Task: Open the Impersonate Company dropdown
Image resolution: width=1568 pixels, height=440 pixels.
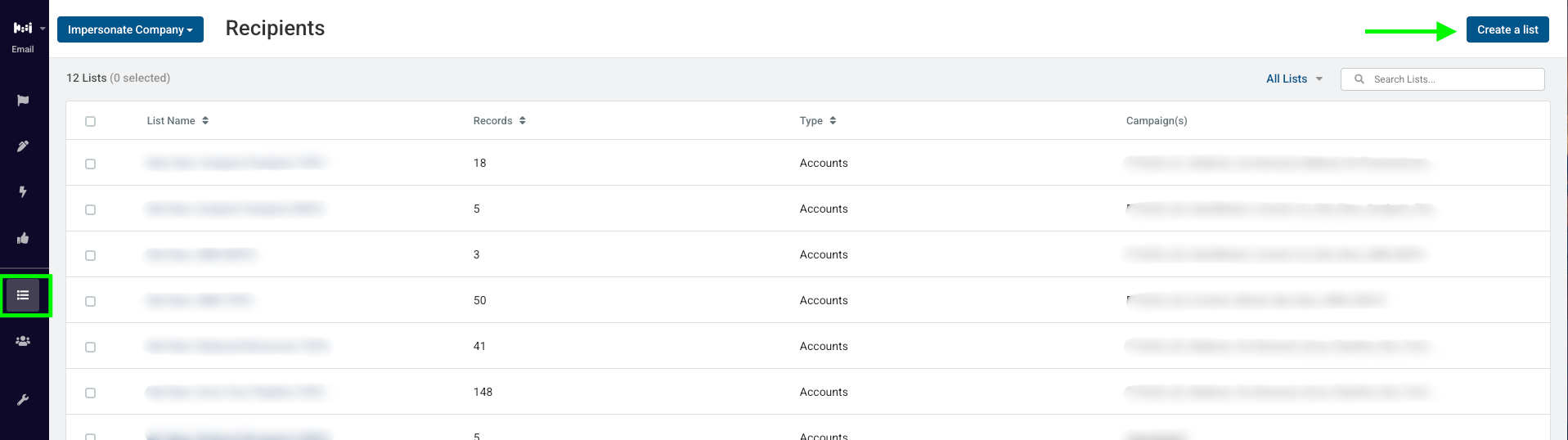Action: [130, 29]
